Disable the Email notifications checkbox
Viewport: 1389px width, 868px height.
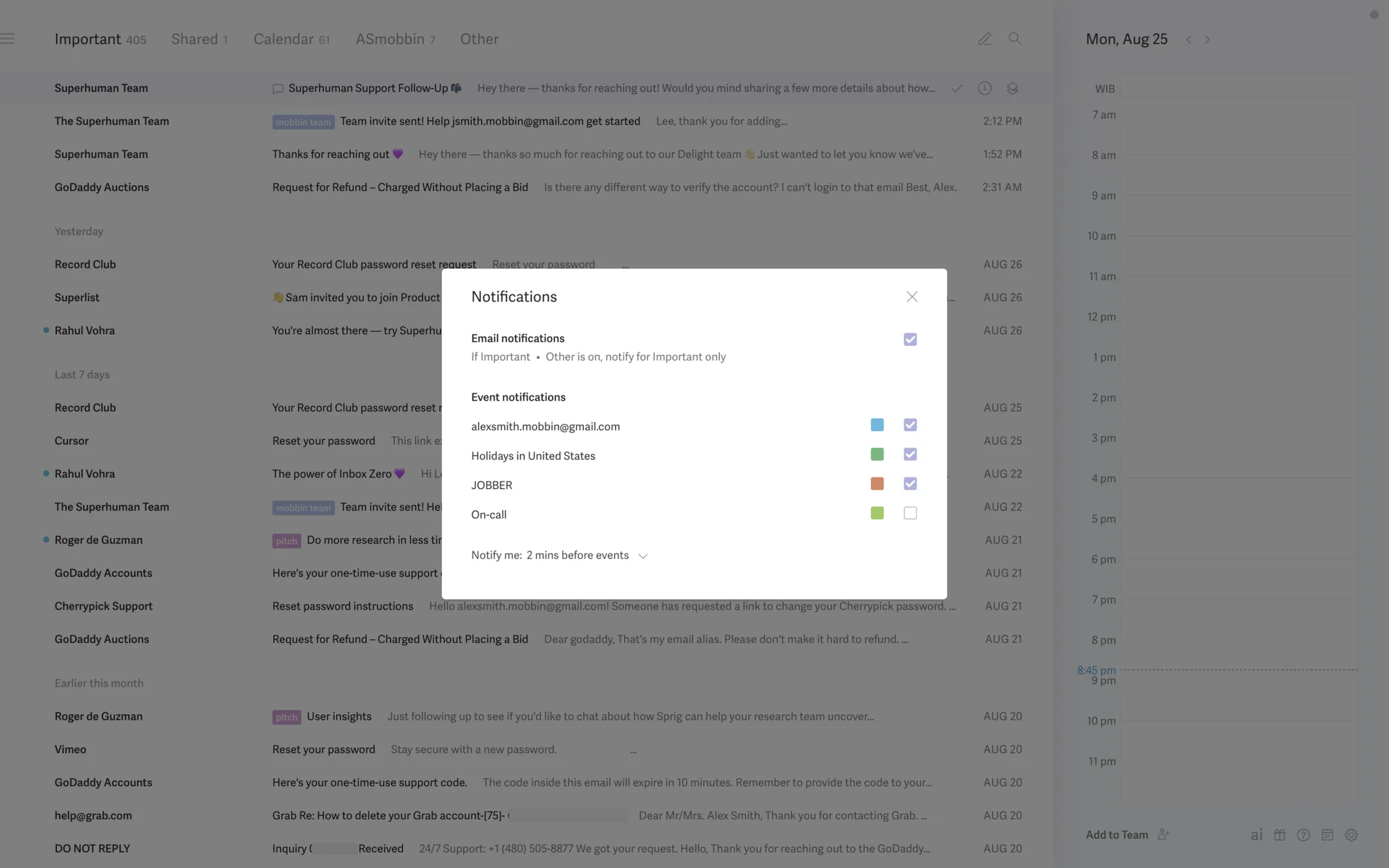(910, 339)
